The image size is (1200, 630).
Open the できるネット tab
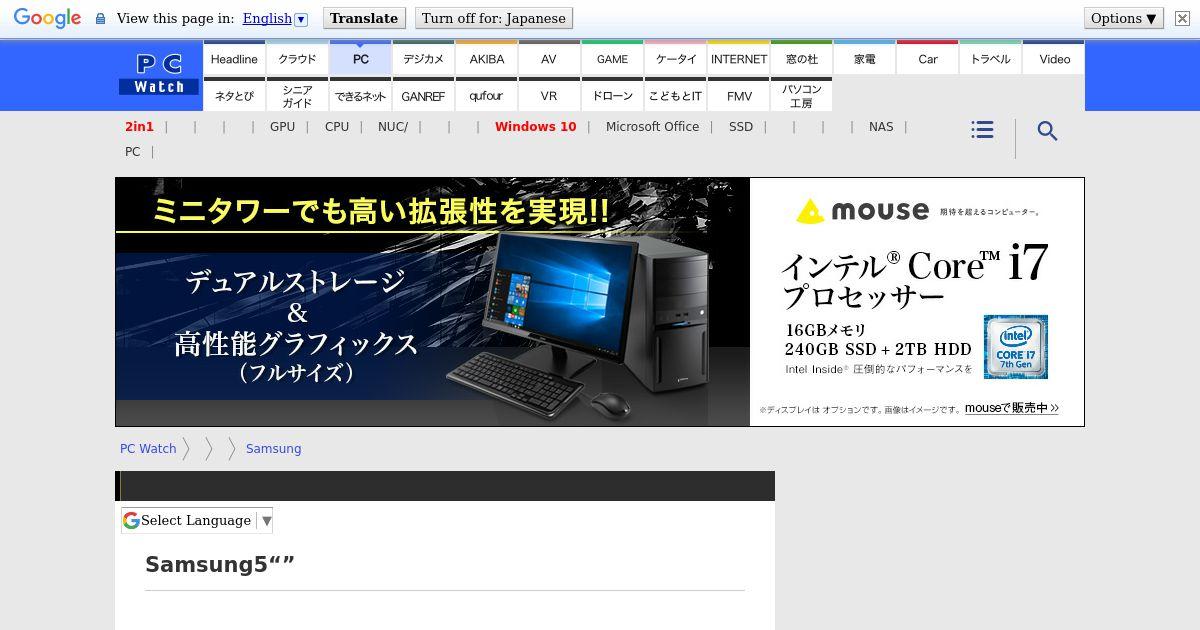pos(360,96)
